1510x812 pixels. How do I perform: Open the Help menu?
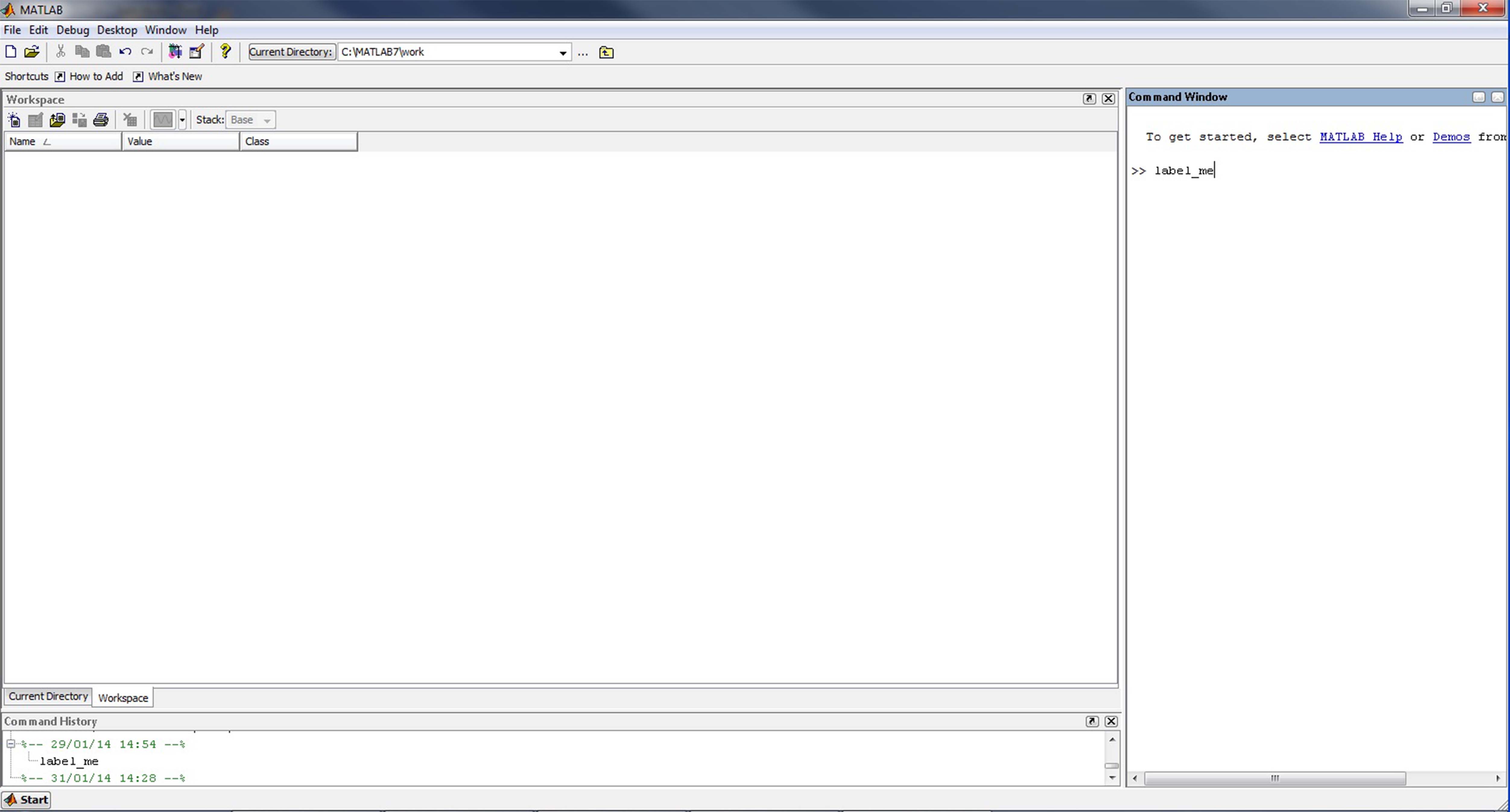tap(206, 30)
